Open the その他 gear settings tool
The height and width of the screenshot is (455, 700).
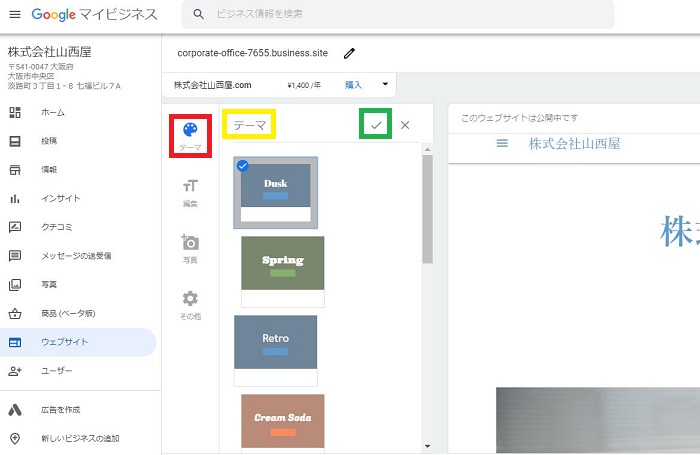coord(190,305)
